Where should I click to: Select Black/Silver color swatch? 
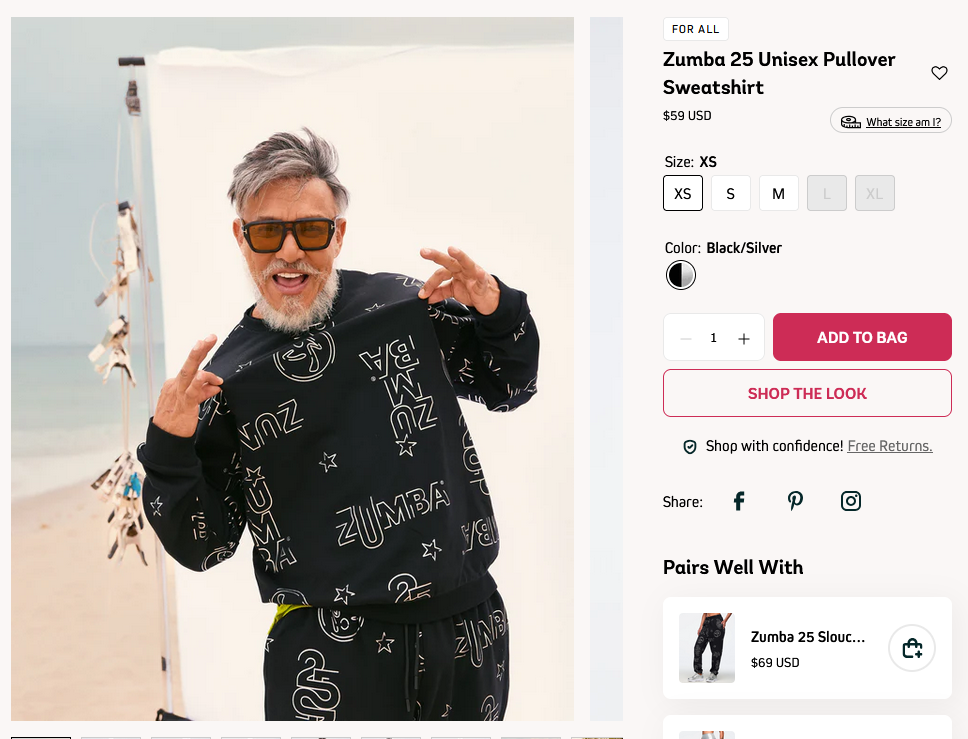(681, 275)
